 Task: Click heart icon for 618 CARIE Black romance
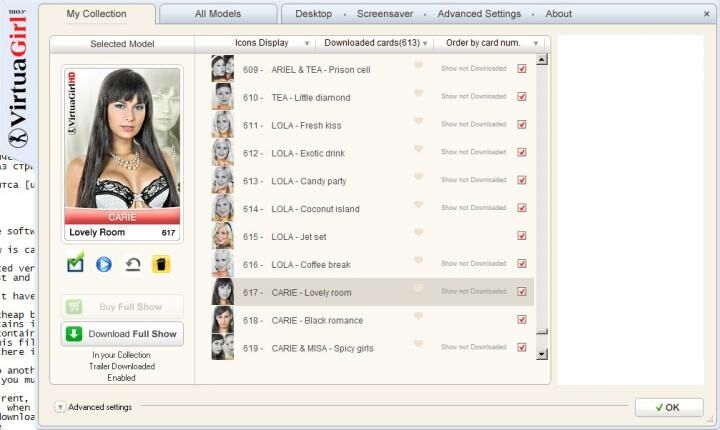[418, 316]
